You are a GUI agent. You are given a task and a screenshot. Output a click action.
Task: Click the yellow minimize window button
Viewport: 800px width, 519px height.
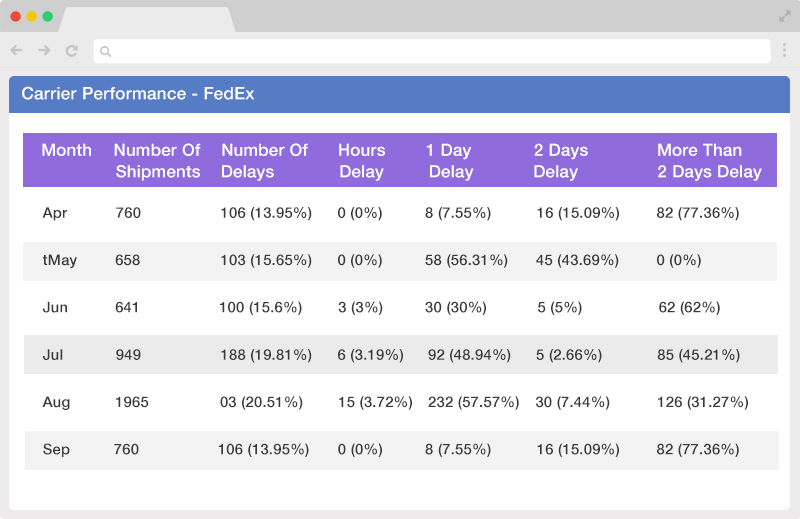[x=32, y=16]
